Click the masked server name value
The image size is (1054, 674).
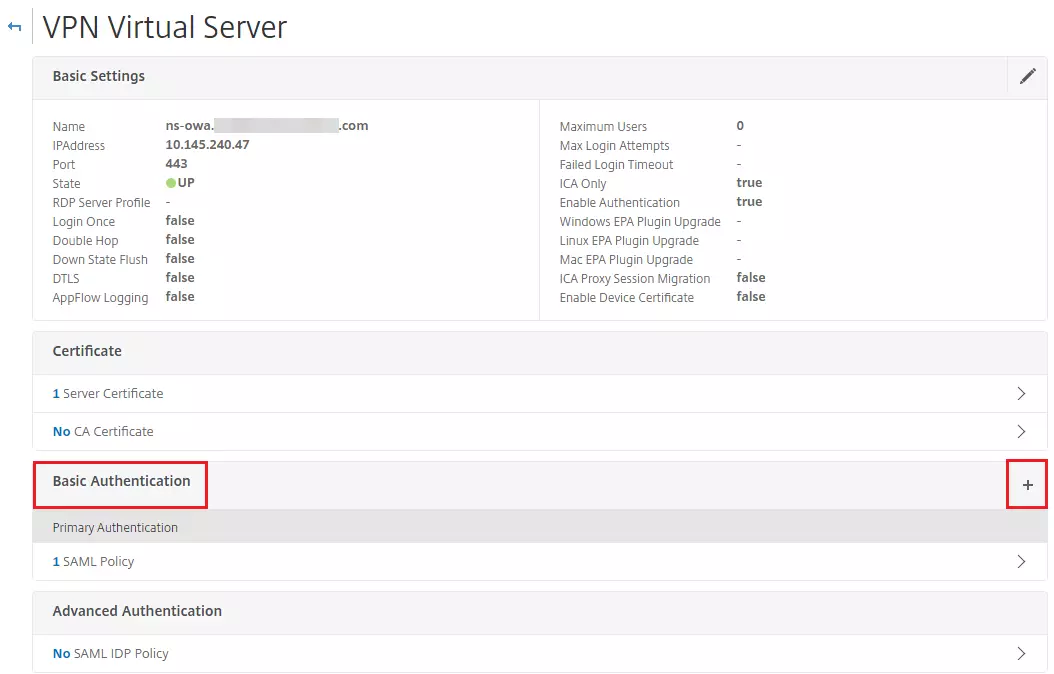click(x=267, y=125)
